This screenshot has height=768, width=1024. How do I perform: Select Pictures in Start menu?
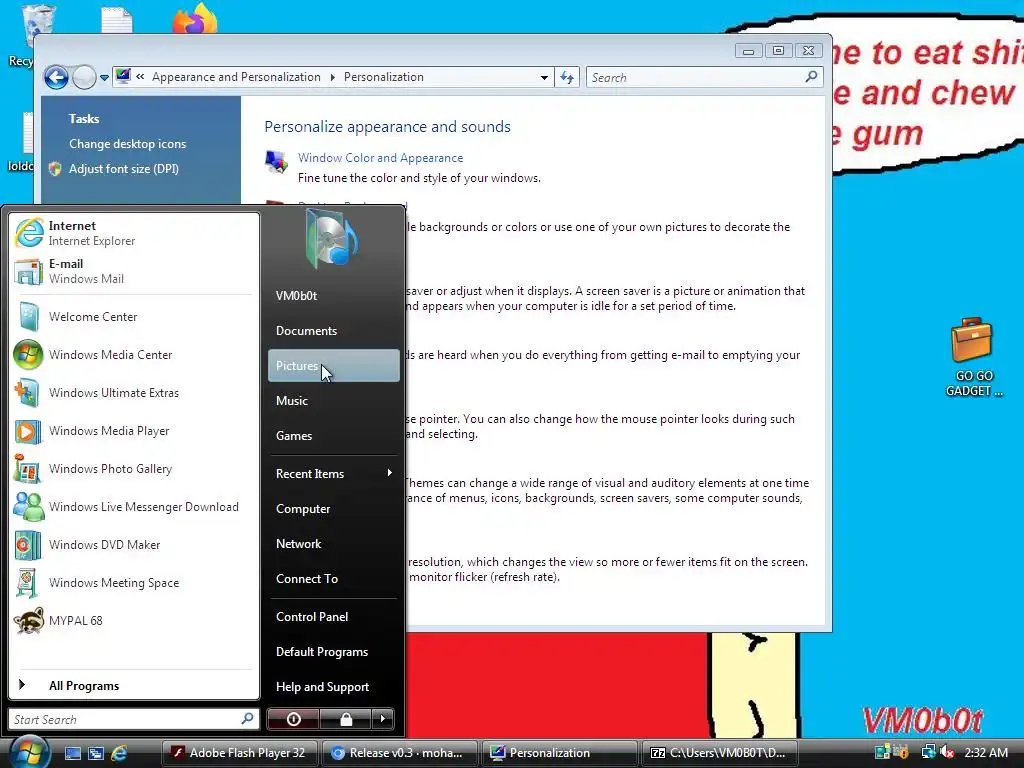[333, 366]
